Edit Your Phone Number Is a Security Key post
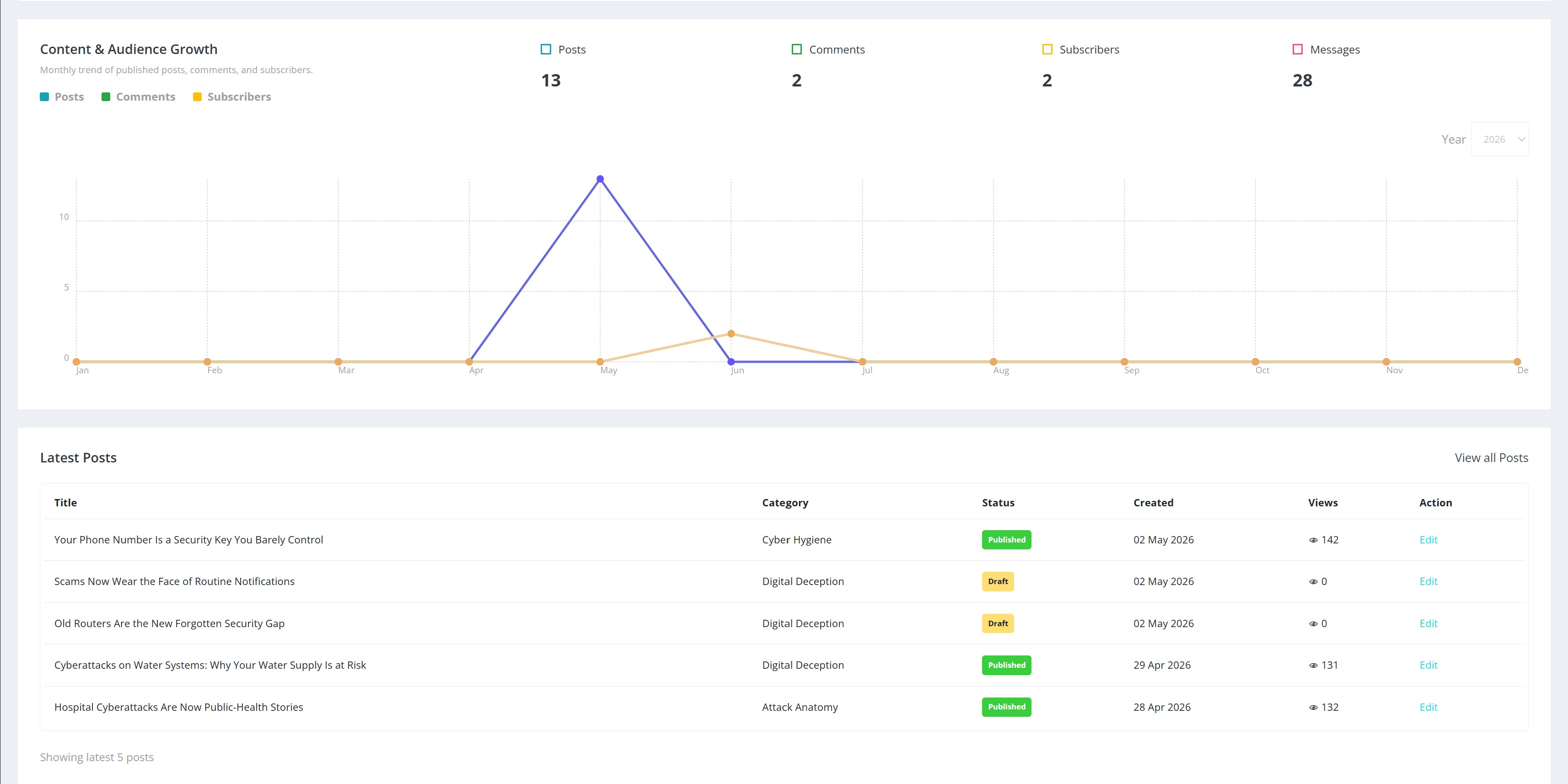The height and width of the screenshot is (784, 1568). (1428, 540)
